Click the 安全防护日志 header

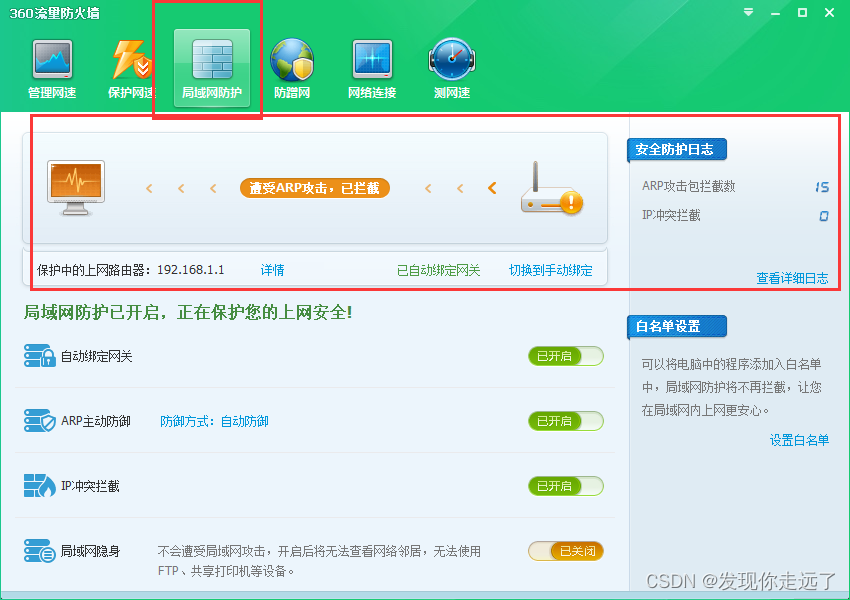coord(677,150)
